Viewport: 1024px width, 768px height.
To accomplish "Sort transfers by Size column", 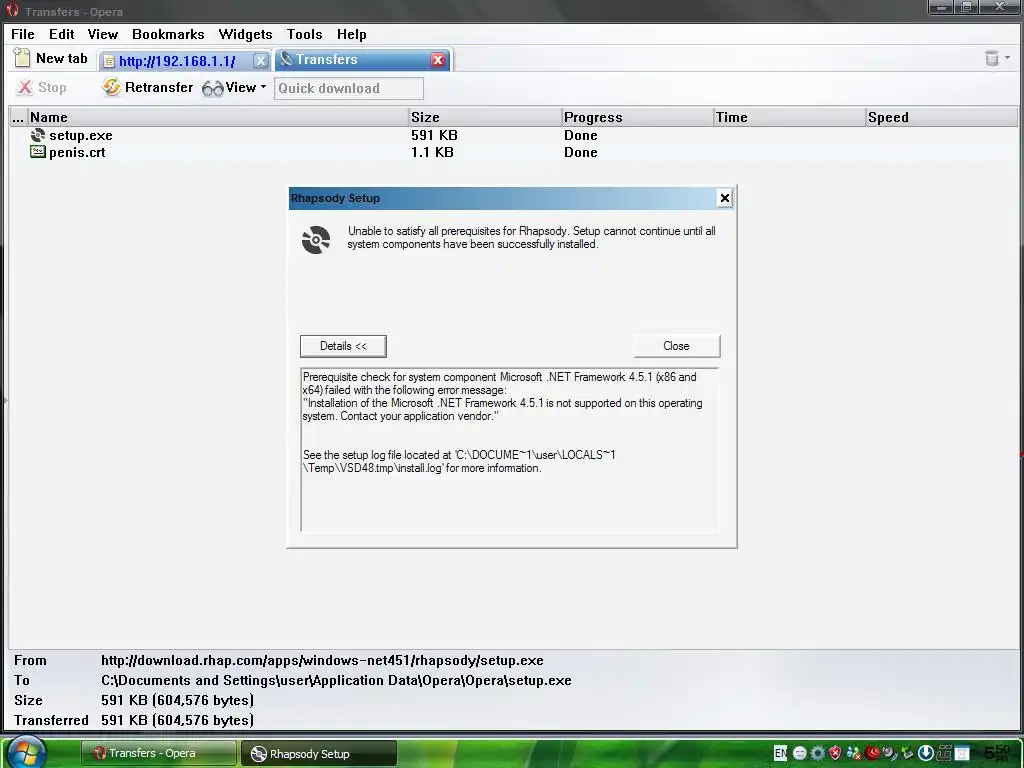I will pos(485,118).
